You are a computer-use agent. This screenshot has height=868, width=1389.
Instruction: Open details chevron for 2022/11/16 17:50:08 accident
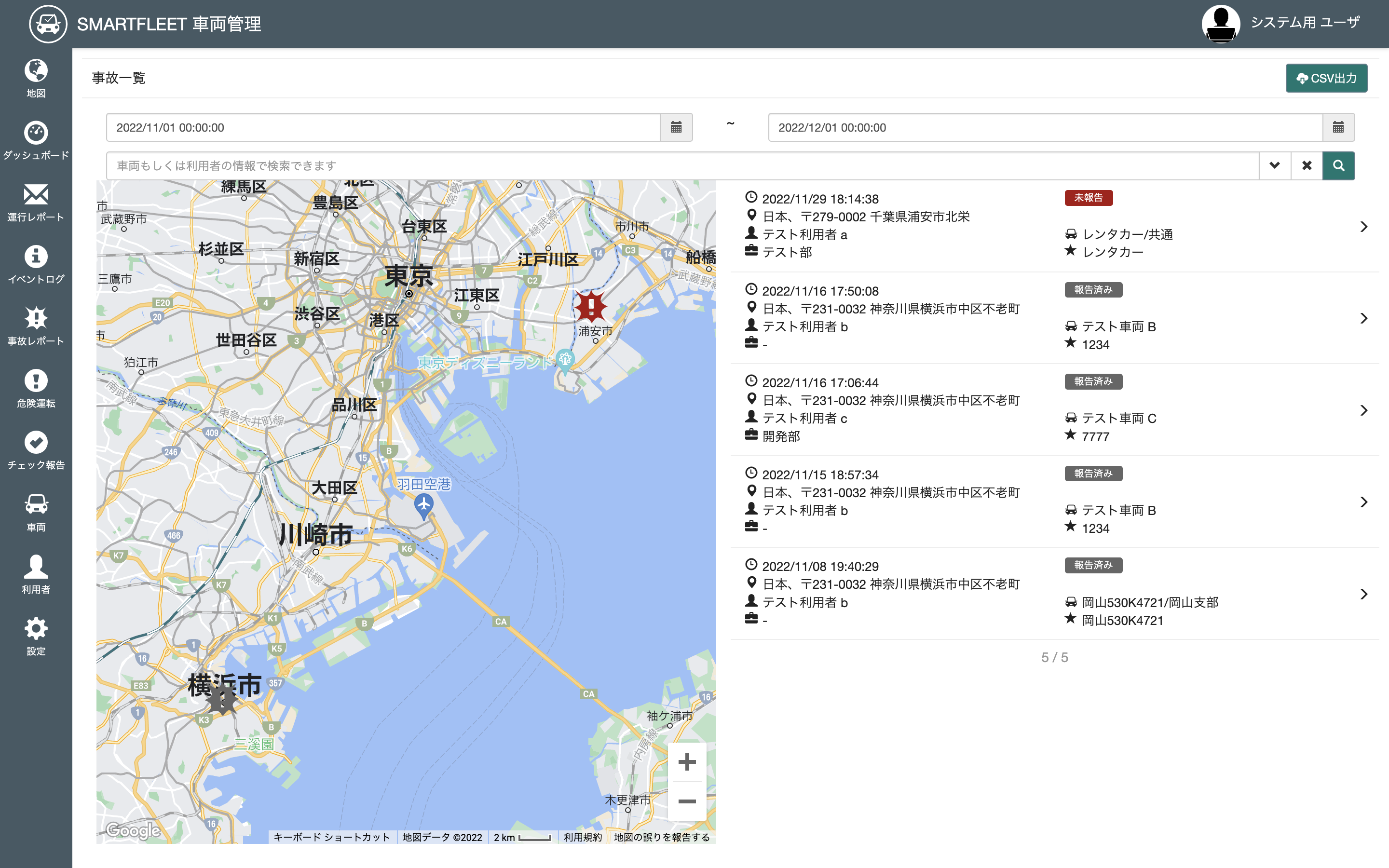coord(1364,318)
